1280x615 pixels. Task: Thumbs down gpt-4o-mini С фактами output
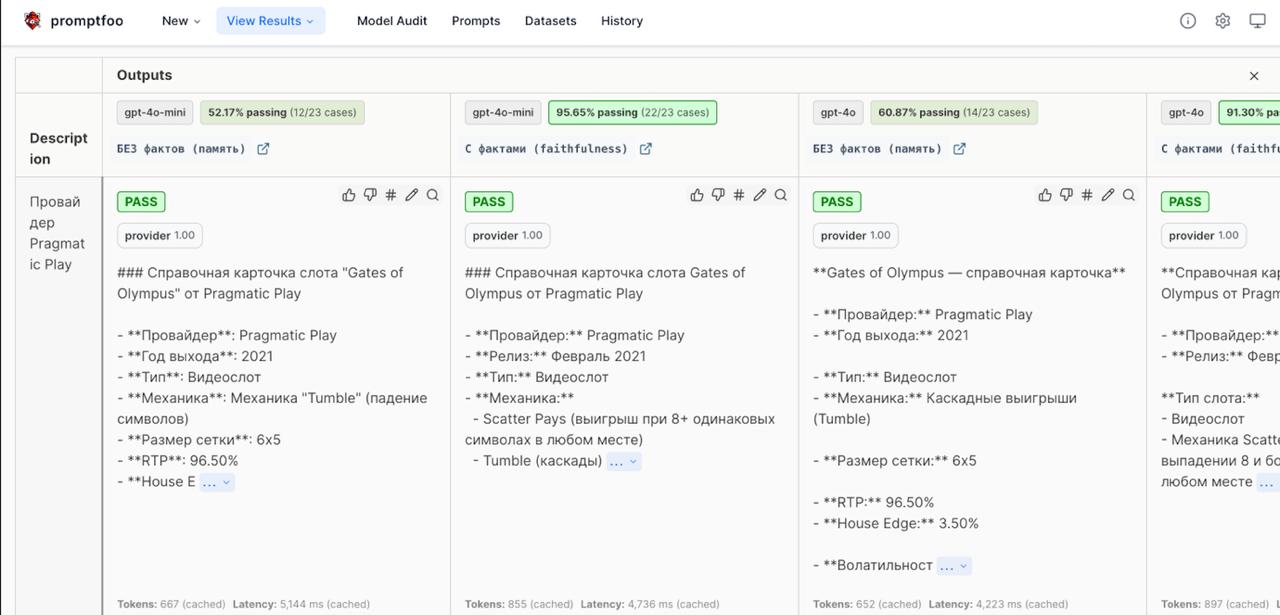[x=718, y=195]
